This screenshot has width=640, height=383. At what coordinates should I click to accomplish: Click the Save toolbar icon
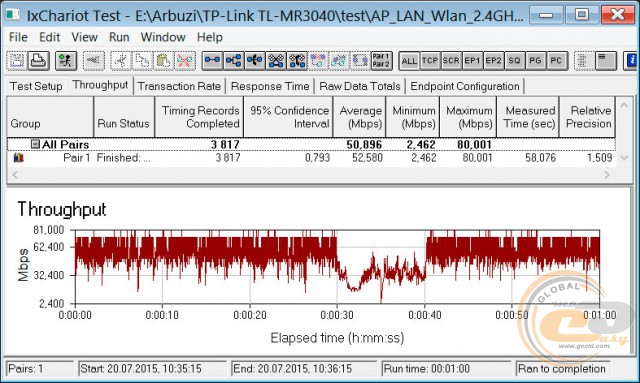coord(17,61)
